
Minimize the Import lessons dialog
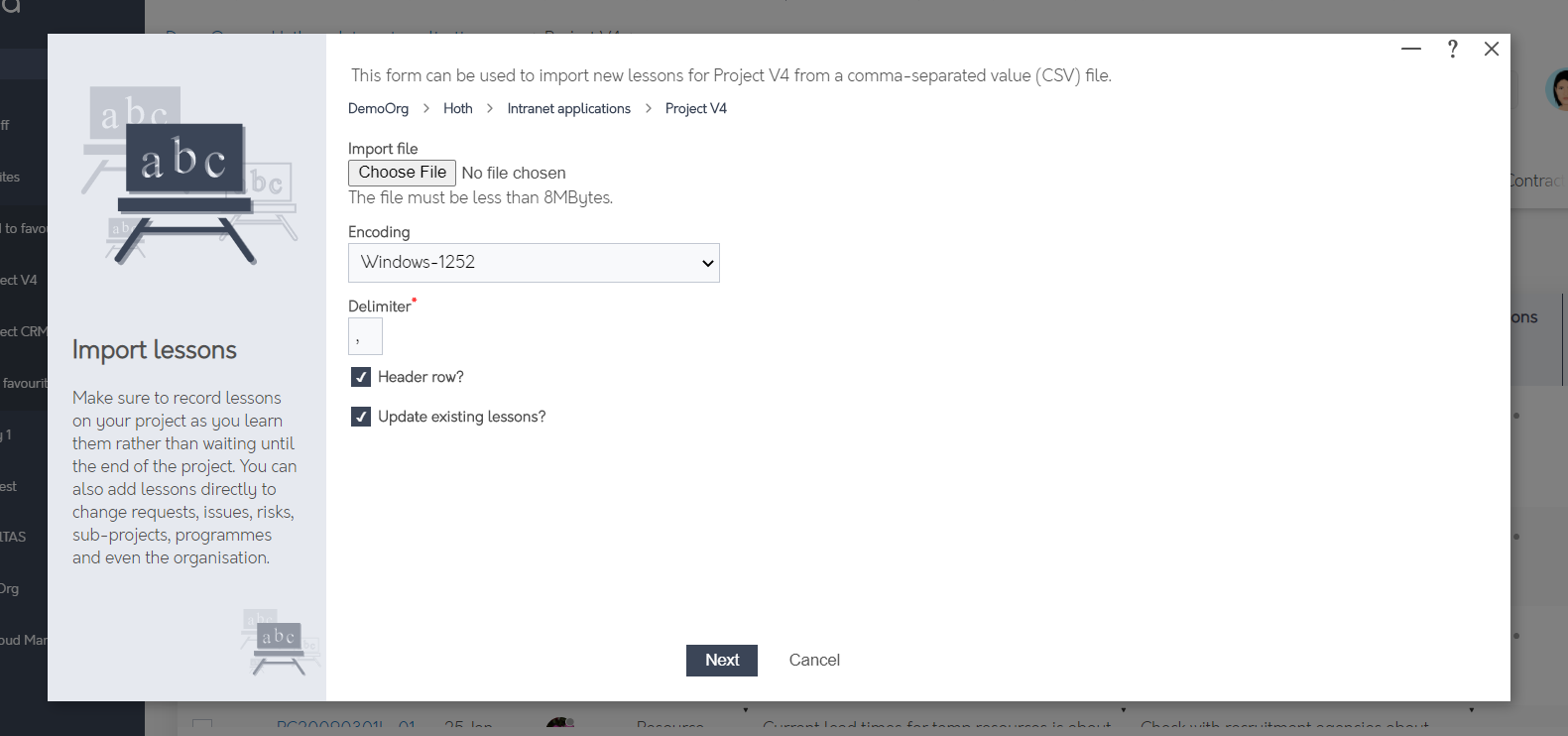point(1411,49)
